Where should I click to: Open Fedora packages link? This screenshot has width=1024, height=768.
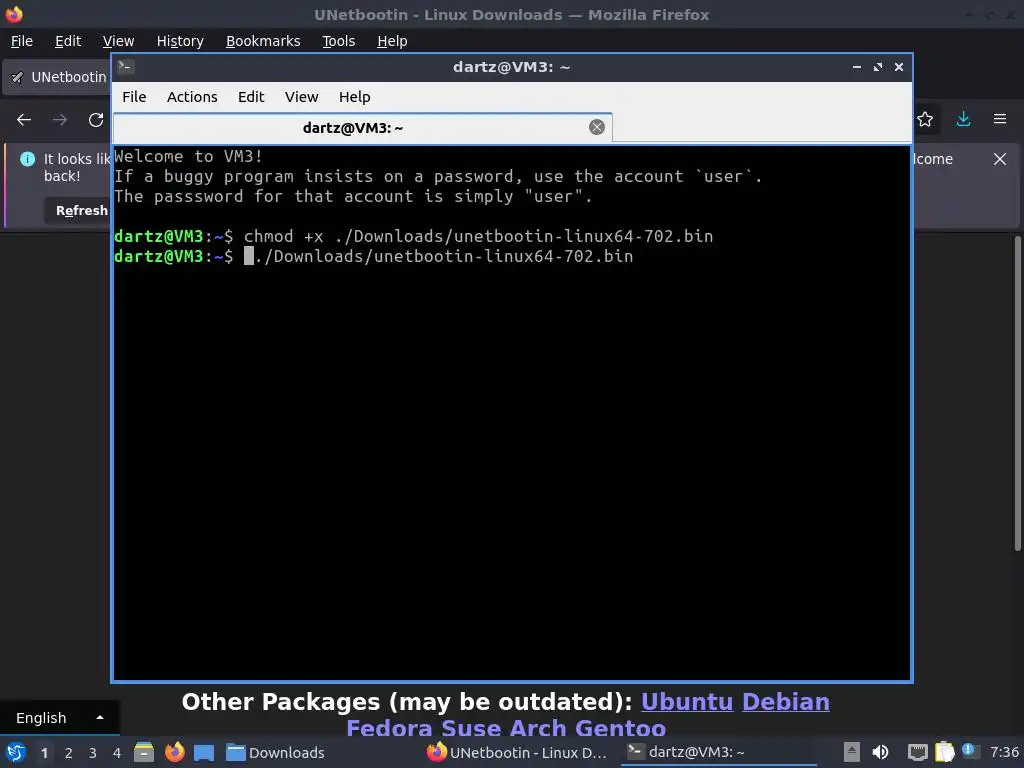click(389, 728)
